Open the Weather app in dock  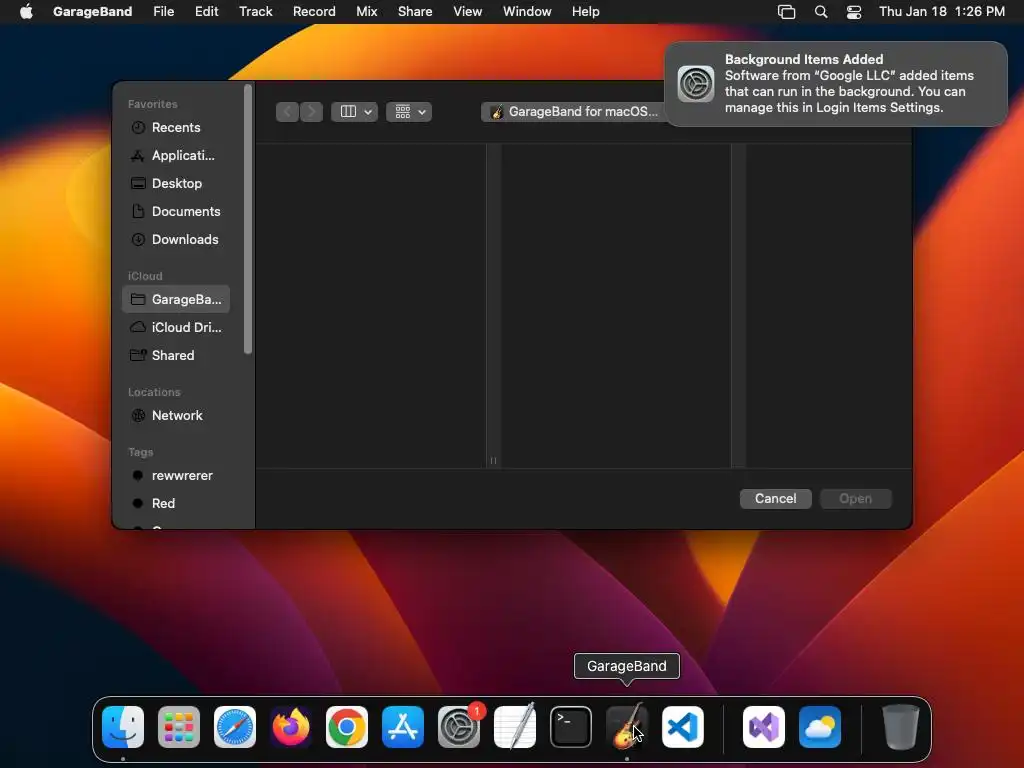point(820,727)
